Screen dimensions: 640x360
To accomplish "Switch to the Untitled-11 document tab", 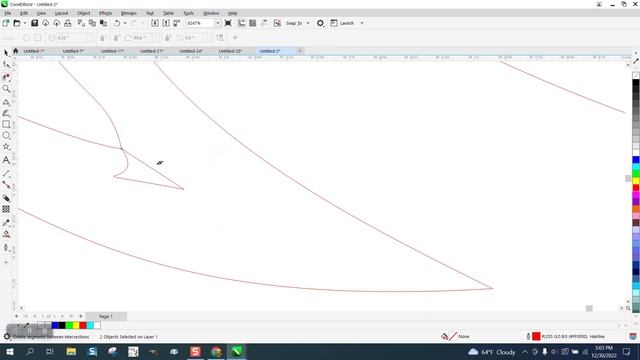I will [112, 51].
